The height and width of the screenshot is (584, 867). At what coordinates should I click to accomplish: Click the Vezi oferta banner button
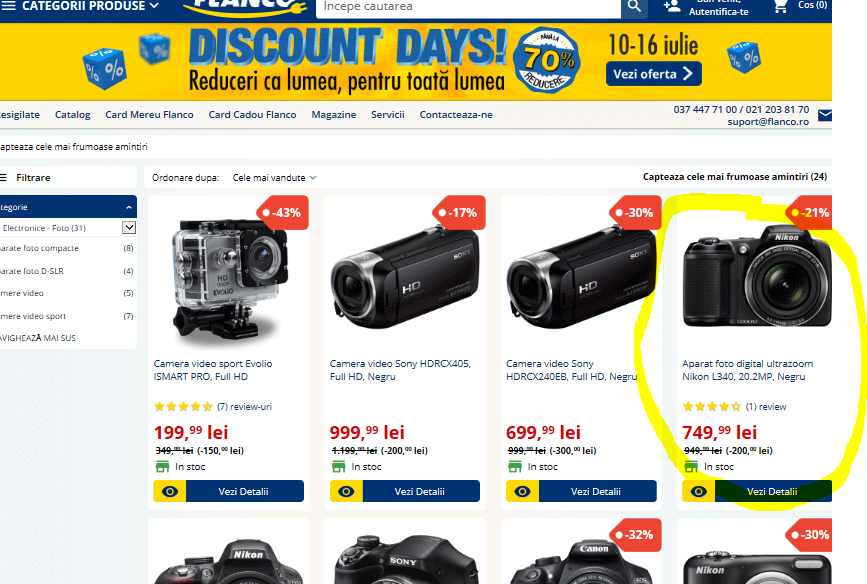pos(654,74)
